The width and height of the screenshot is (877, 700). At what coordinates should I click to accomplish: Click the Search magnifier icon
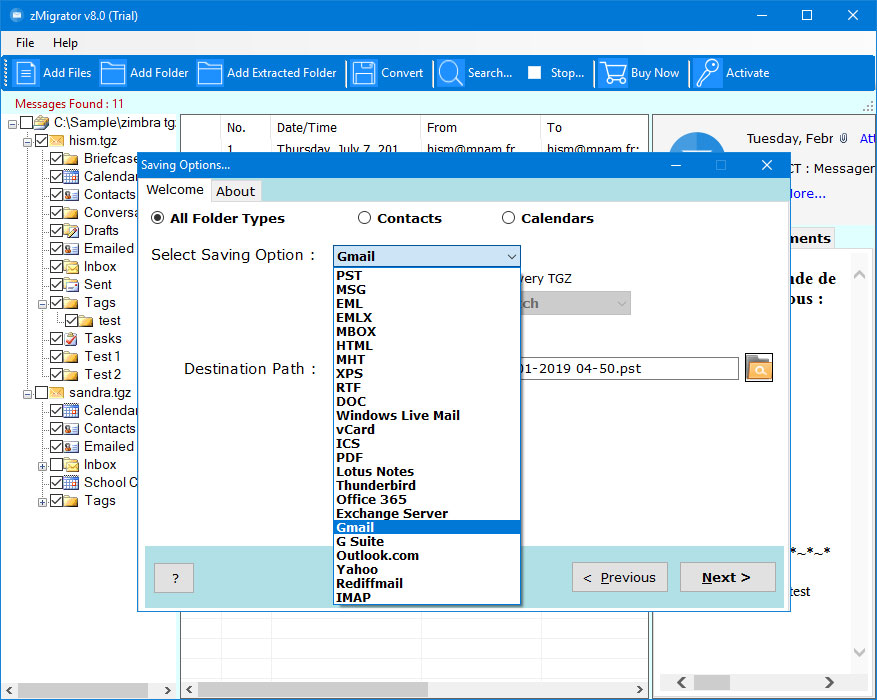(450, 73)
